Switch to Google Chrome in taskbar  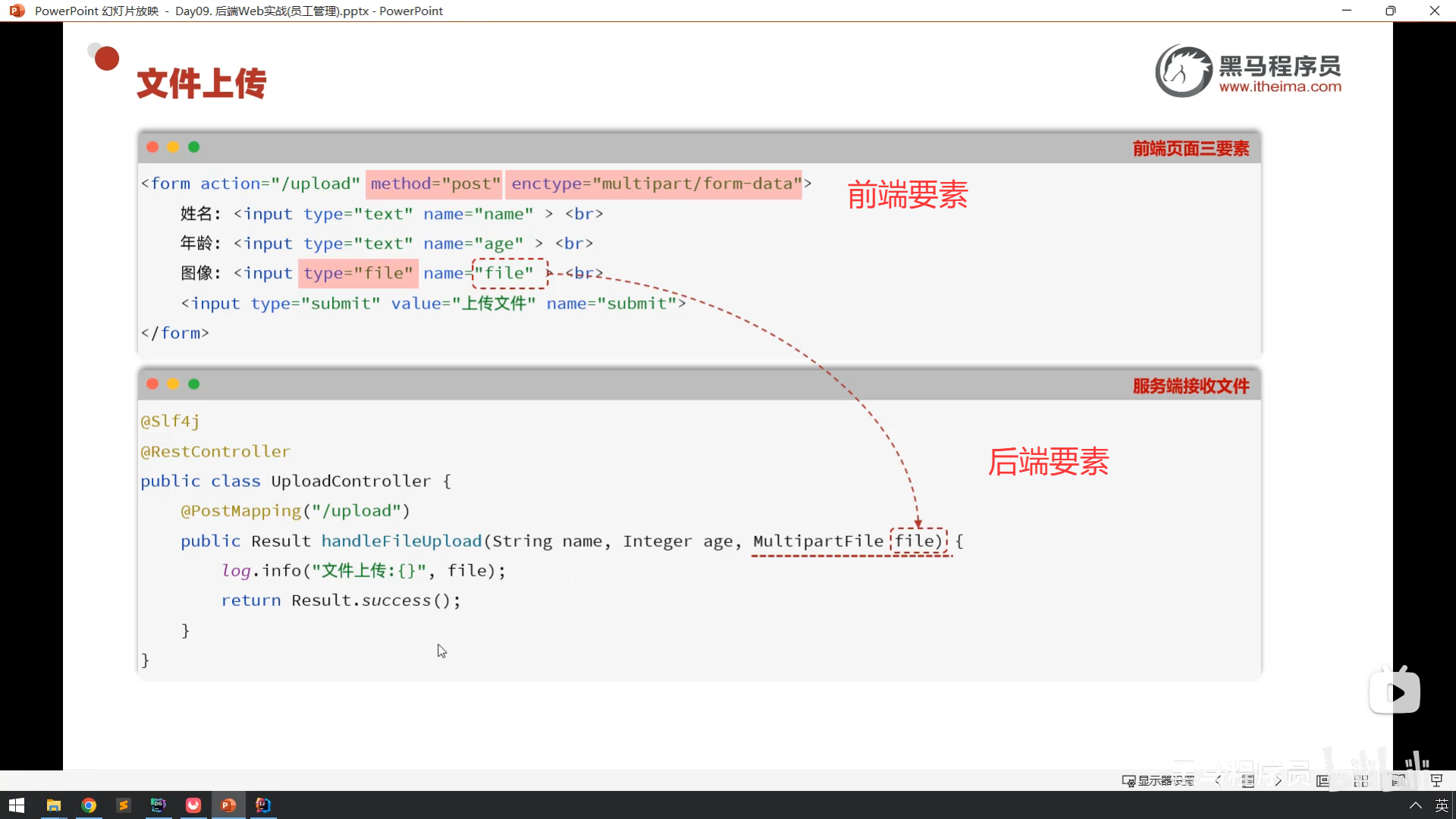(x=89, y=805)
